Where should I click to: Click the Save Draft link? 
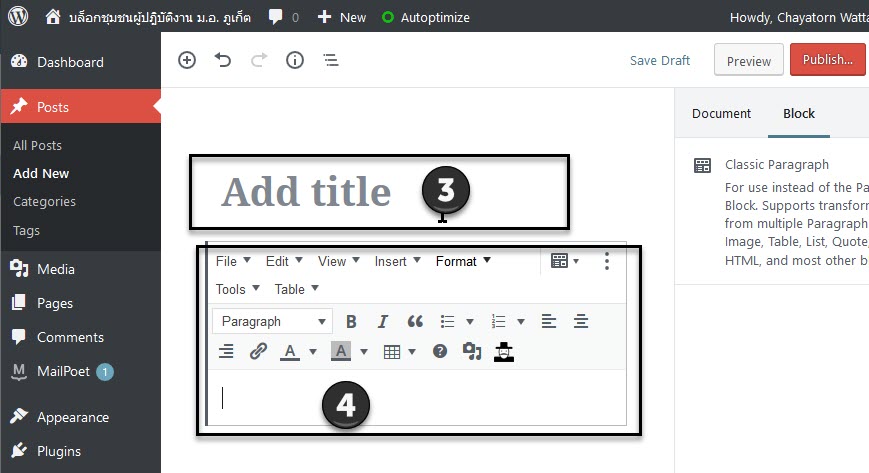660,60
